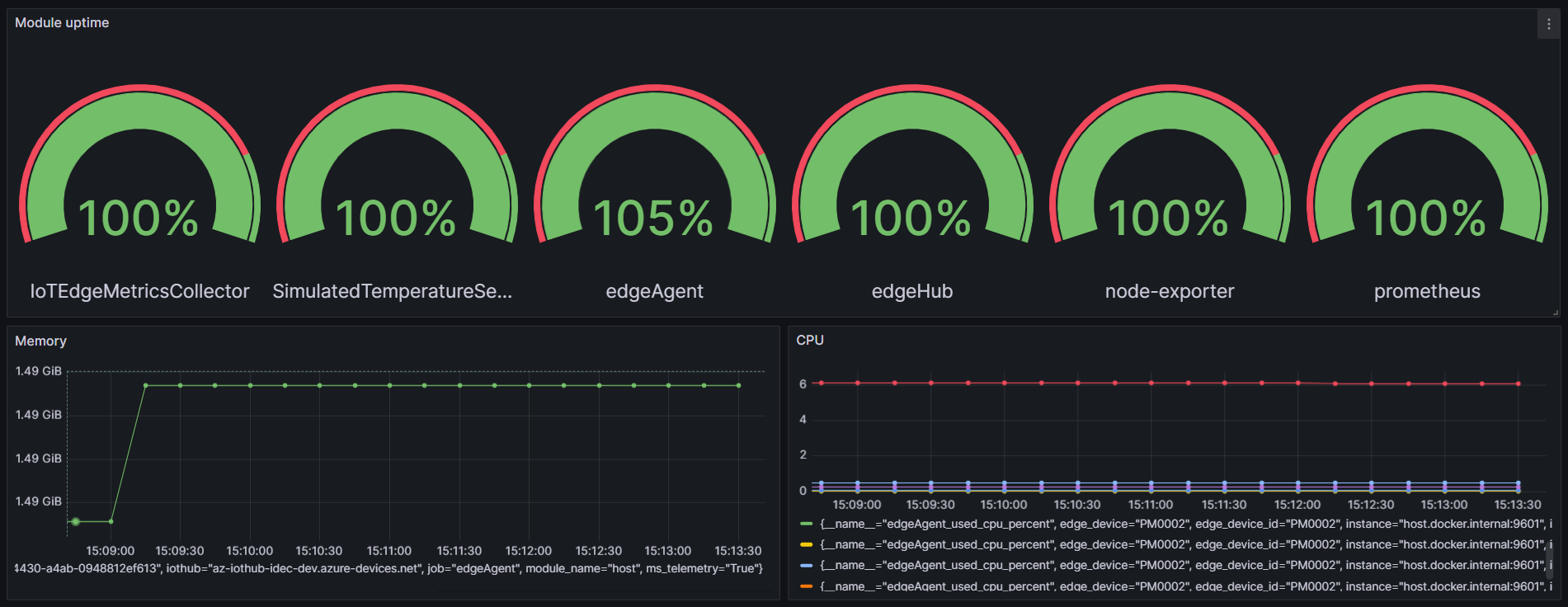Click the orange series color swatch in CPU legend
The height and width of the screenshot is (607, 1568).
pyautogui.click(x=807, y=586)
